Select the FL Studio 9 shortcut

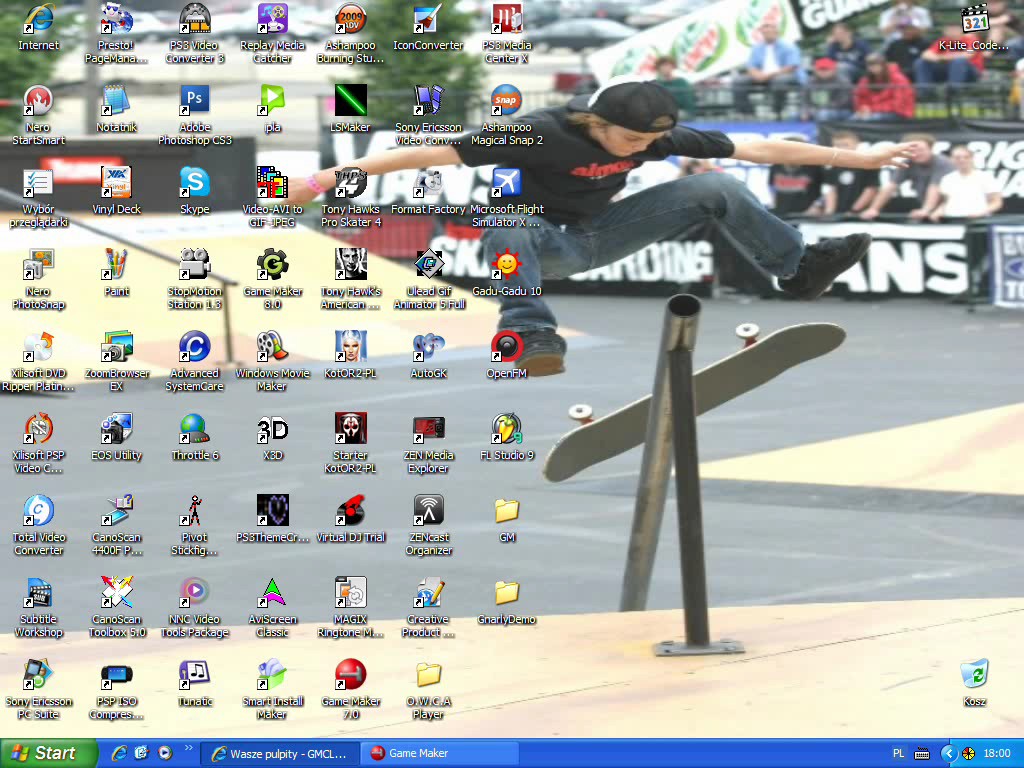pos(506,429)
